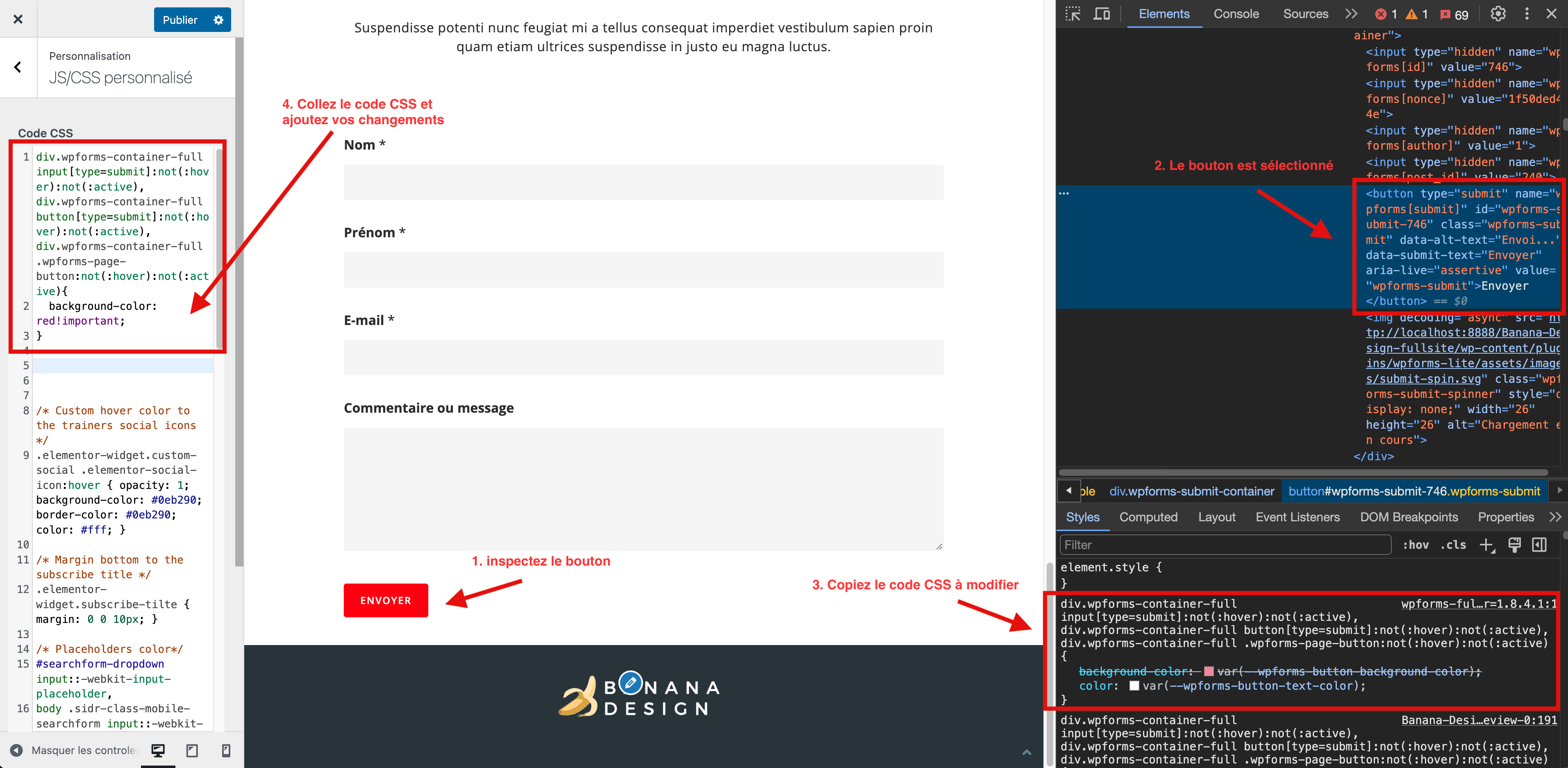Image resolution: width=1568 pixels, height=768 pixels.
Task: Click the inspect element cursor icon
Action: pyautogui.click(x=1075, y=13)
